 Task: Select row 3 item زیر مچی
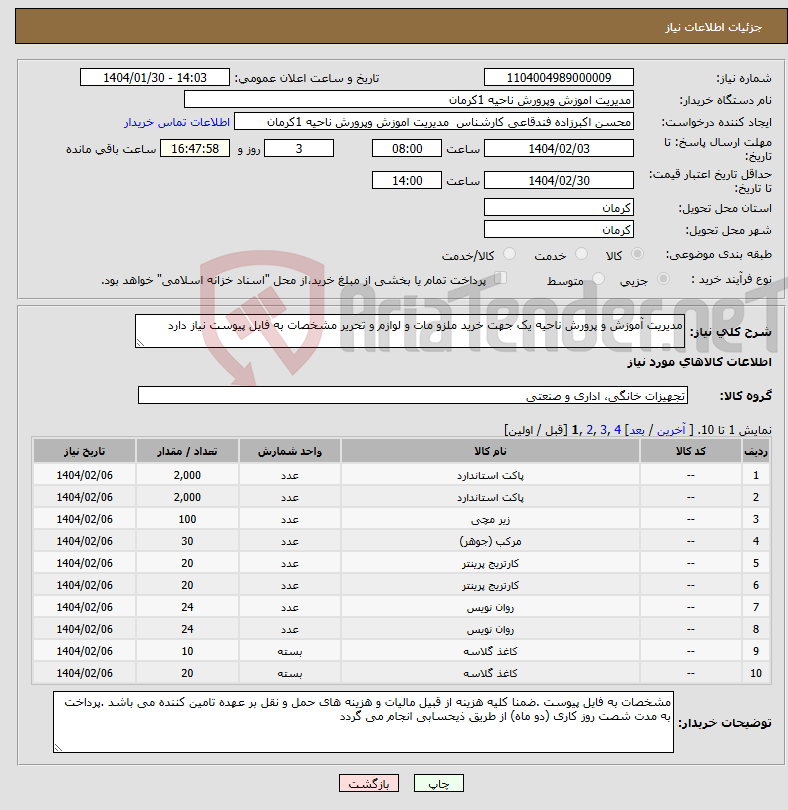tap(490, 519)
